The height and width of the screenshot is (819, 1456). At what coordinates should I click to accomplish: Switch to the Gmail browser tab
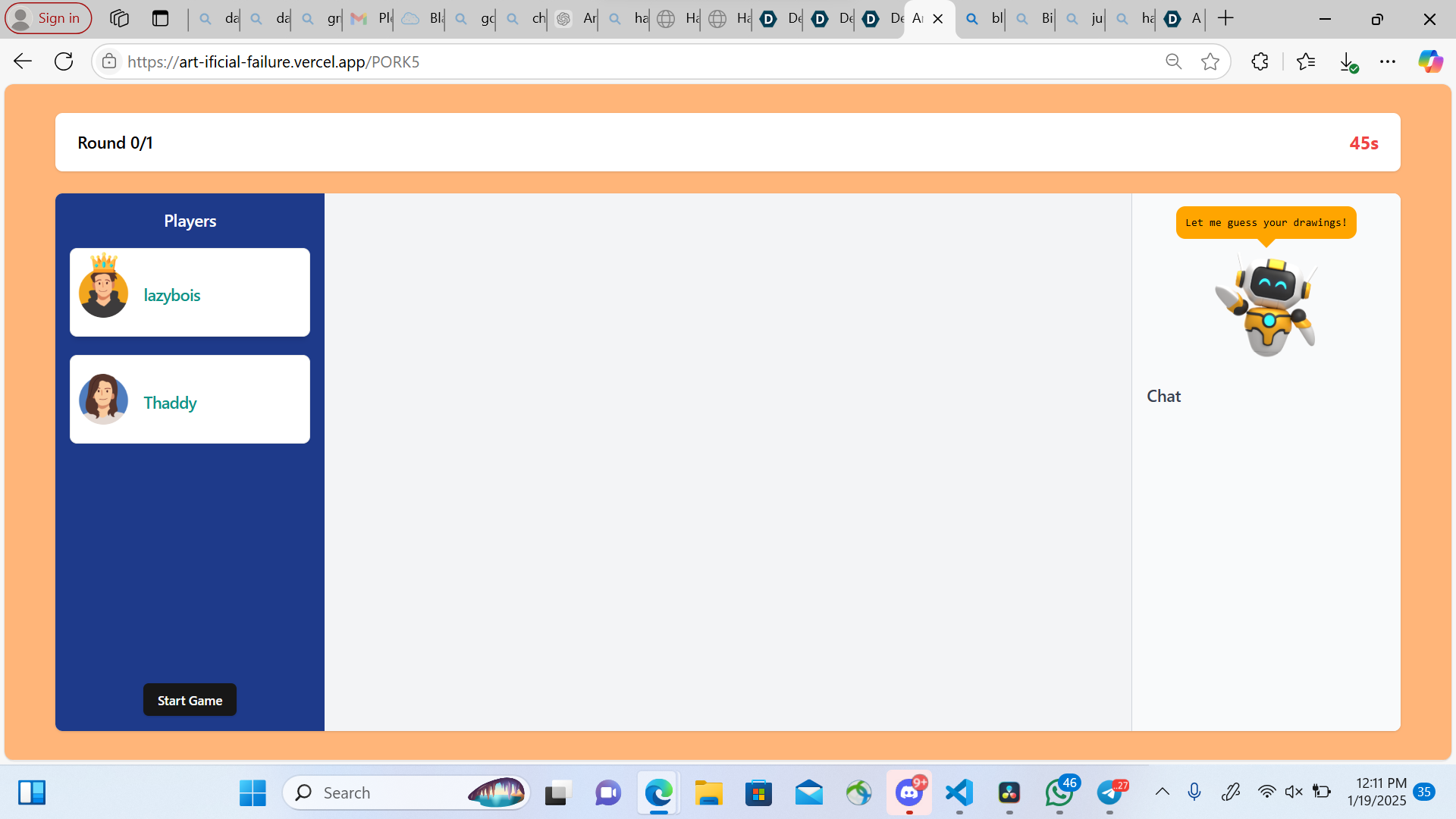coord(368,18)
